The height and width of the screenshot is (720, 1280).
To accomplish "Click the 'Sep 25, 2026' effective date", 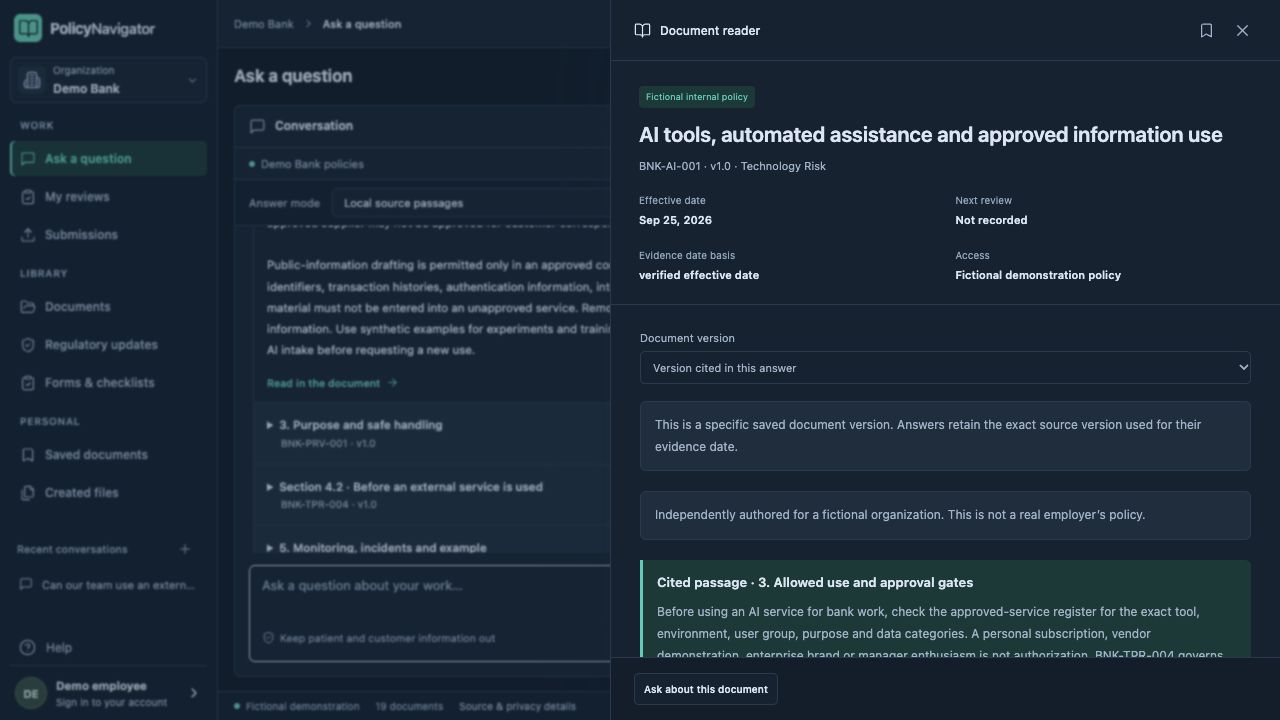I will pos(676,220).
